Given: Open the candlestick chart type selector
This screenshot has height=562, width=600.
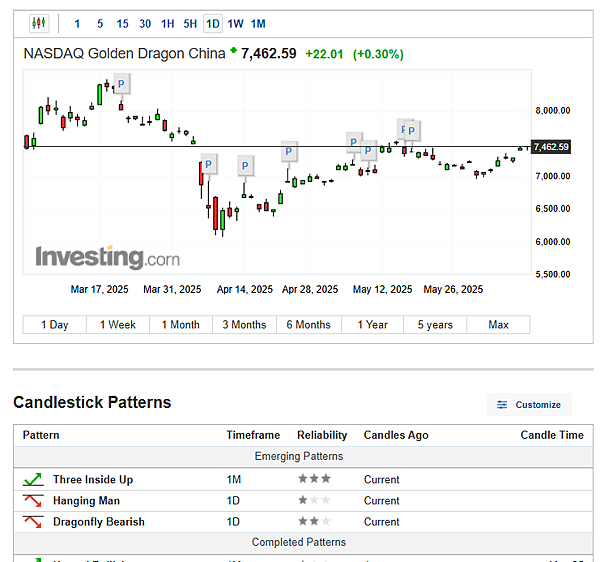Looking at the screenshot, I should [38, 23].
